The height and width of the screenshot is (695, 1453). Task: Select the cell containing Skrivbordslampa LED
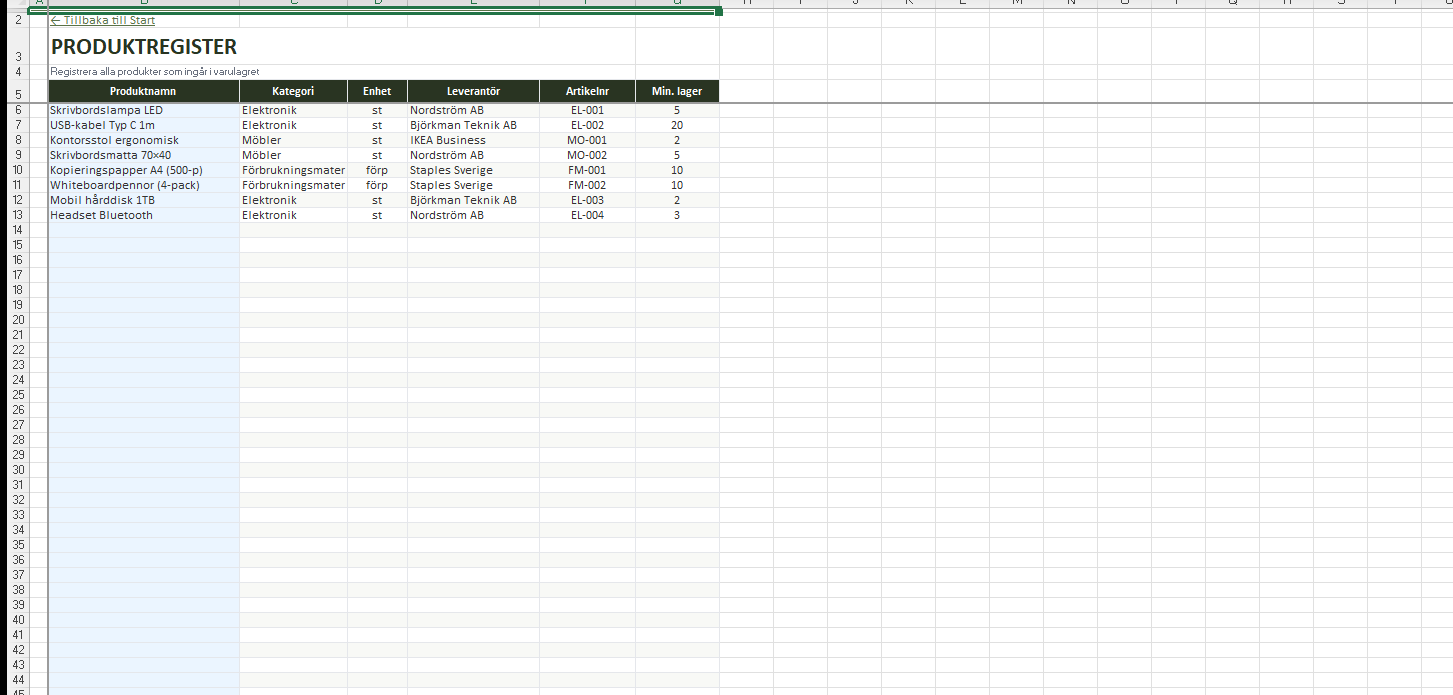click(x=143, y=110)
